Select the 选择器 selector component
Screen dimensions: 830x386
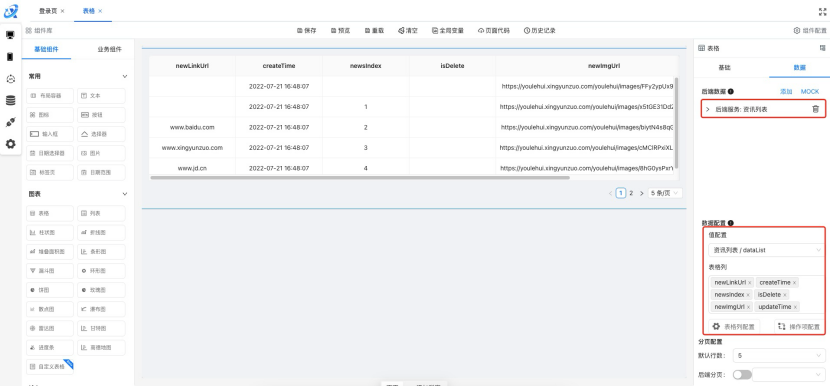tap(101, 134)
